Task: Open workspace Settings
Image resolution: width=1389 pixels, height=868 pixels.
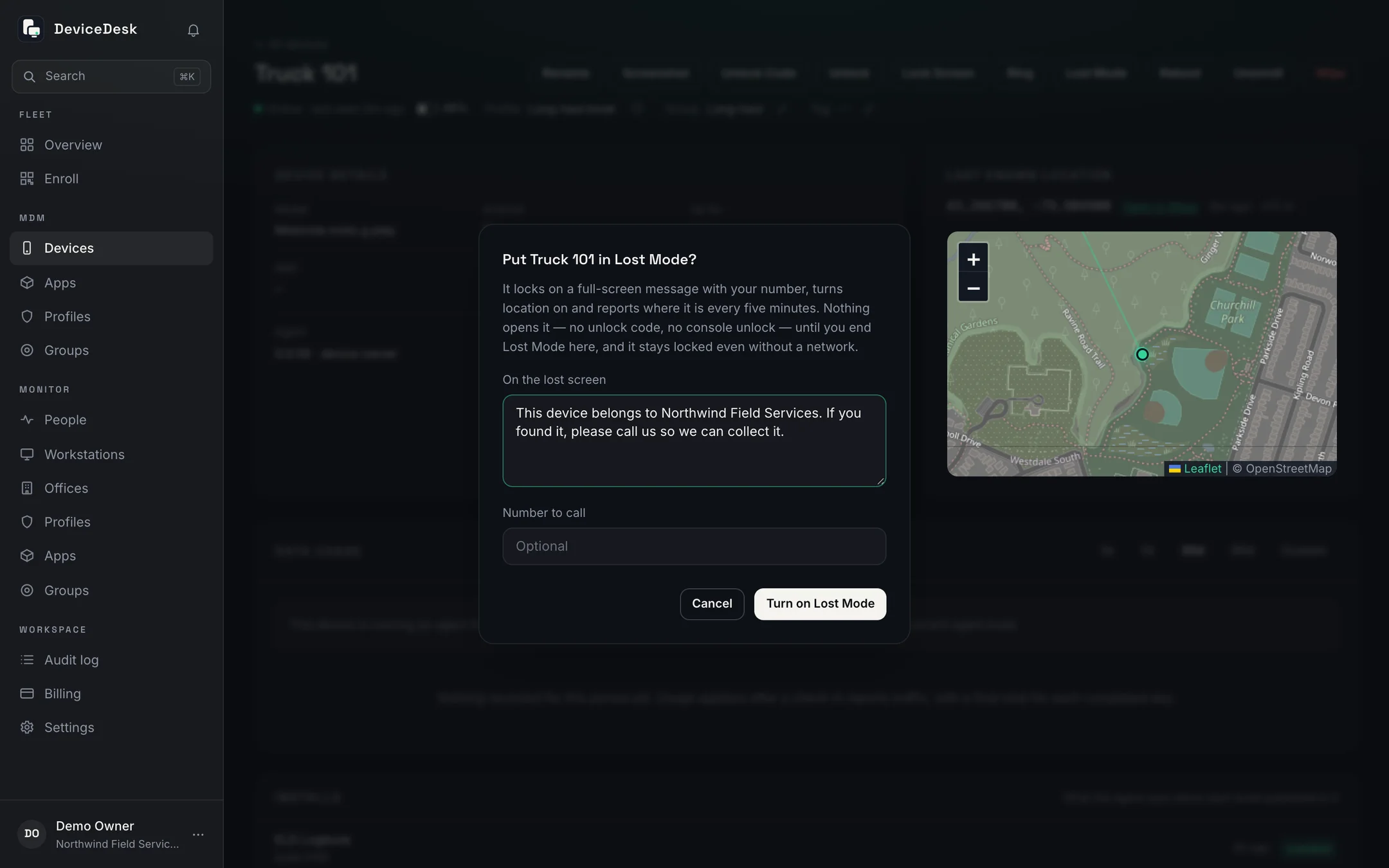Action: 111,727
